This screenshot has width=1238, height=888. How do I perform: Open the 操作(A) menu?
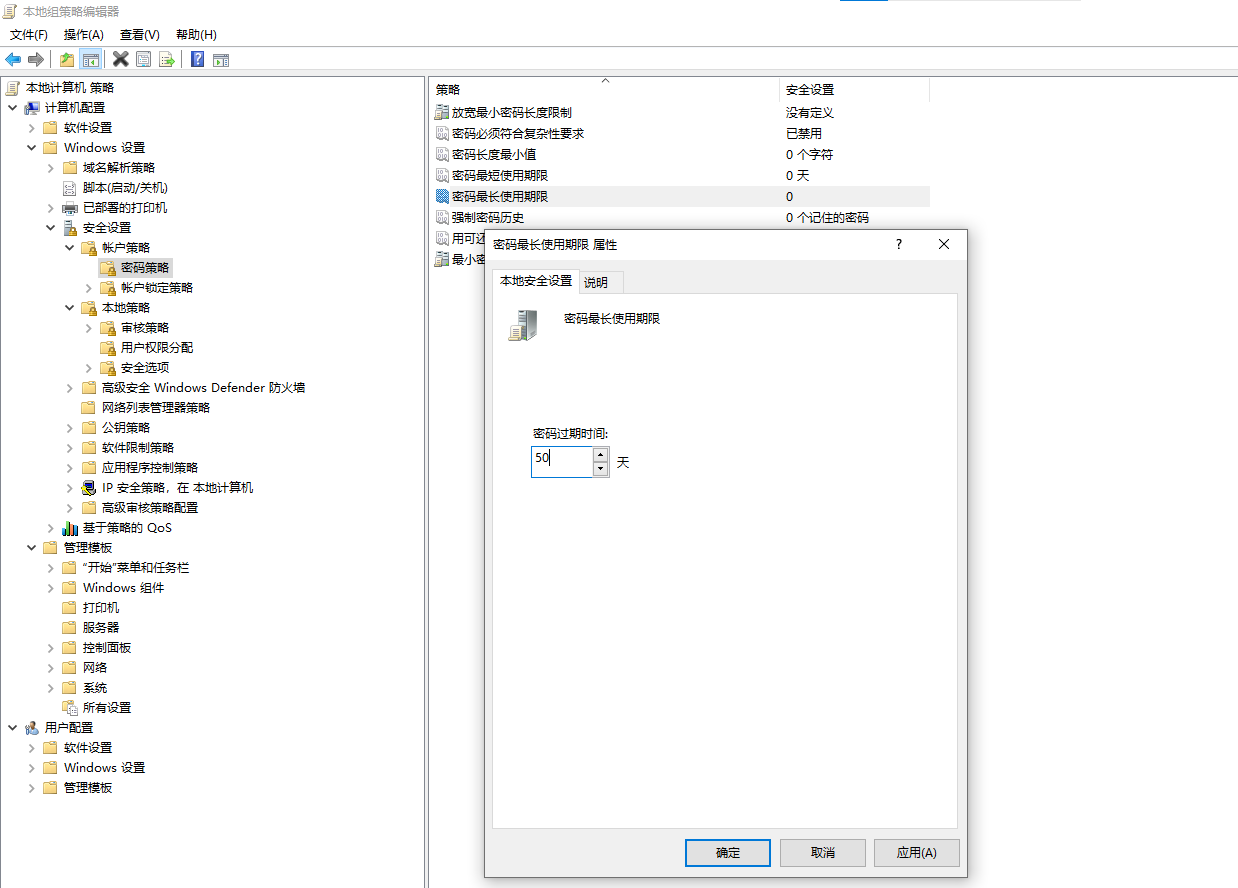(x=84, y=34)
